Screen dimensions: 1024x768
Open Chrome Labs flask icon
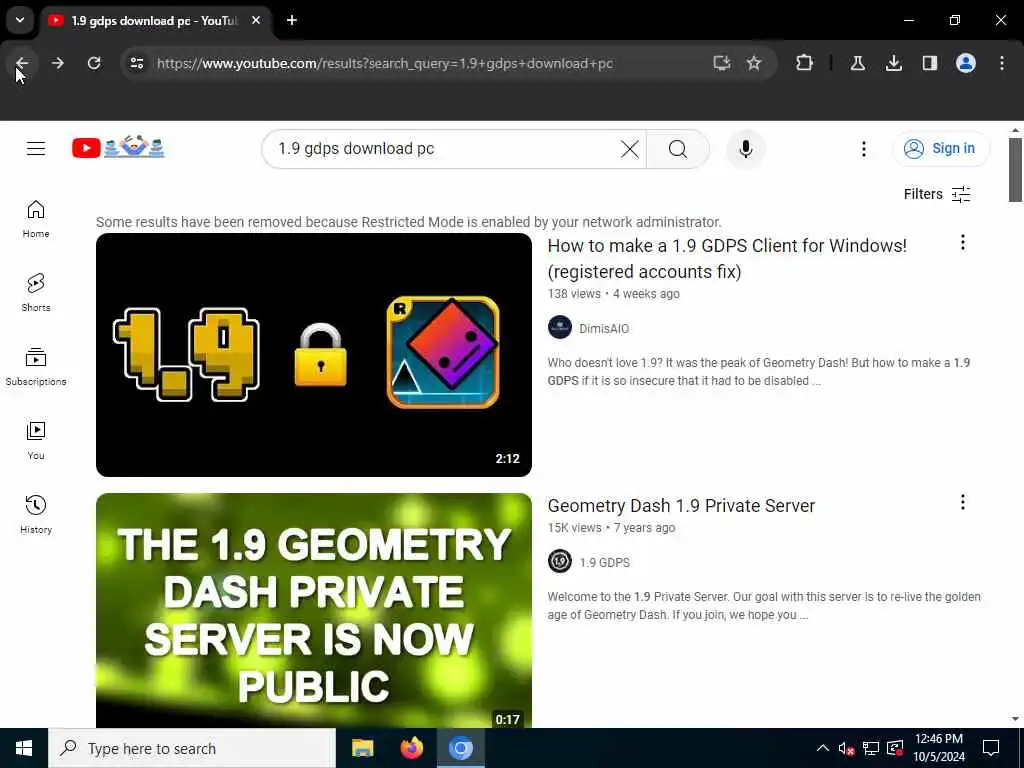[x=857, y=63]
